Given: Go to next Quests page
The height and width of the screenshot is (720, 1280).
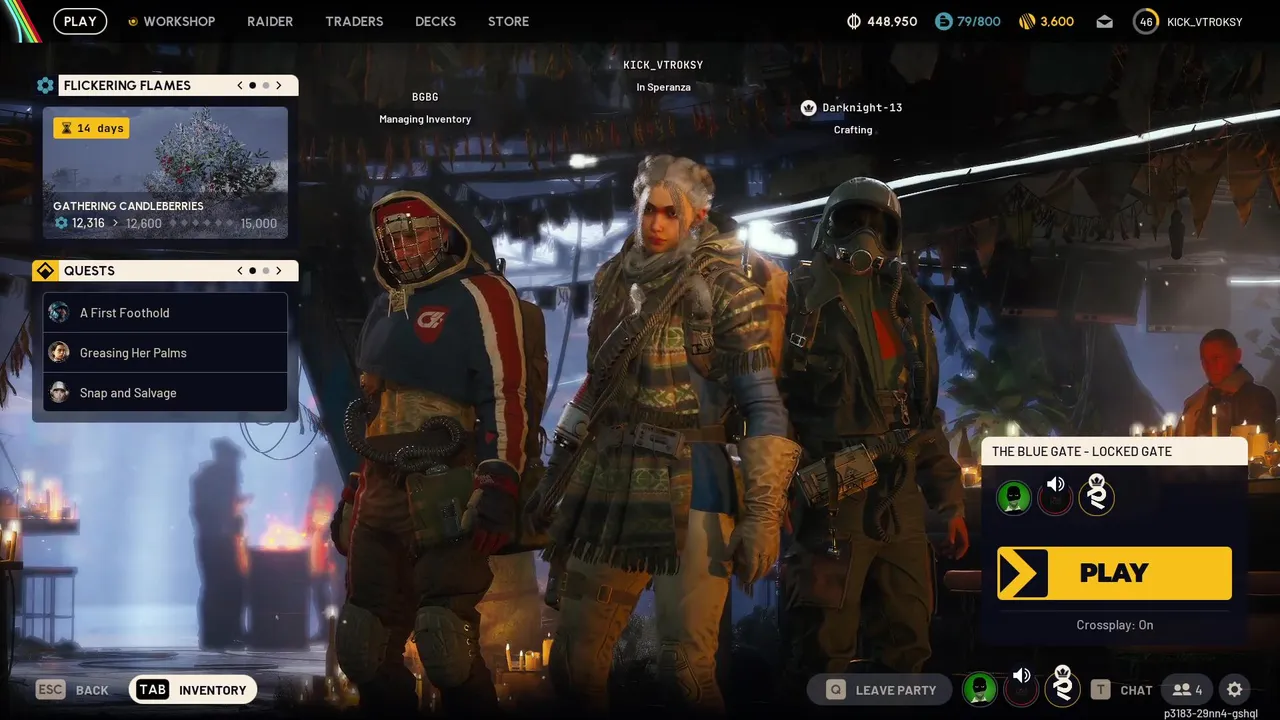Looking at the screenshot, I should (x=279, y=271).
